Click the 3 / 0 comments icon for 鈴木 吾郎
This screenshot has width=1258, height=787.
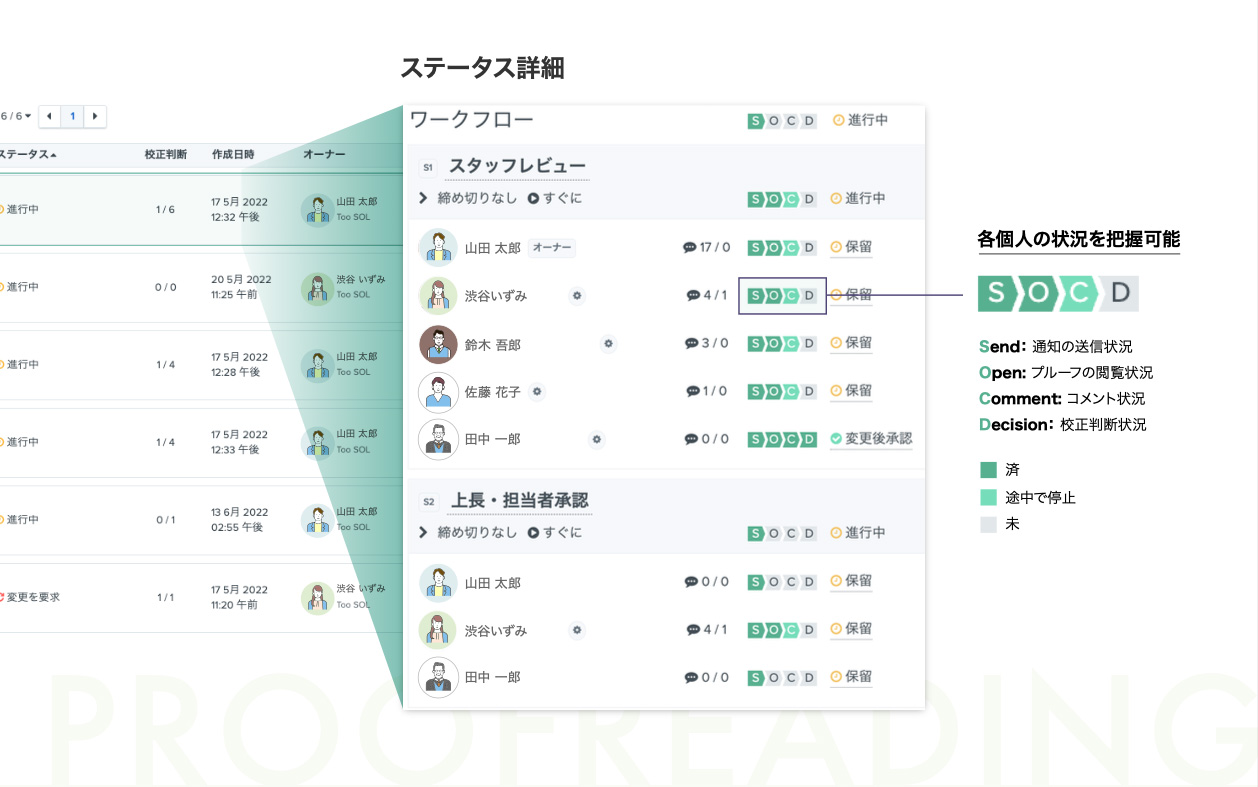[x=691, y=343]
